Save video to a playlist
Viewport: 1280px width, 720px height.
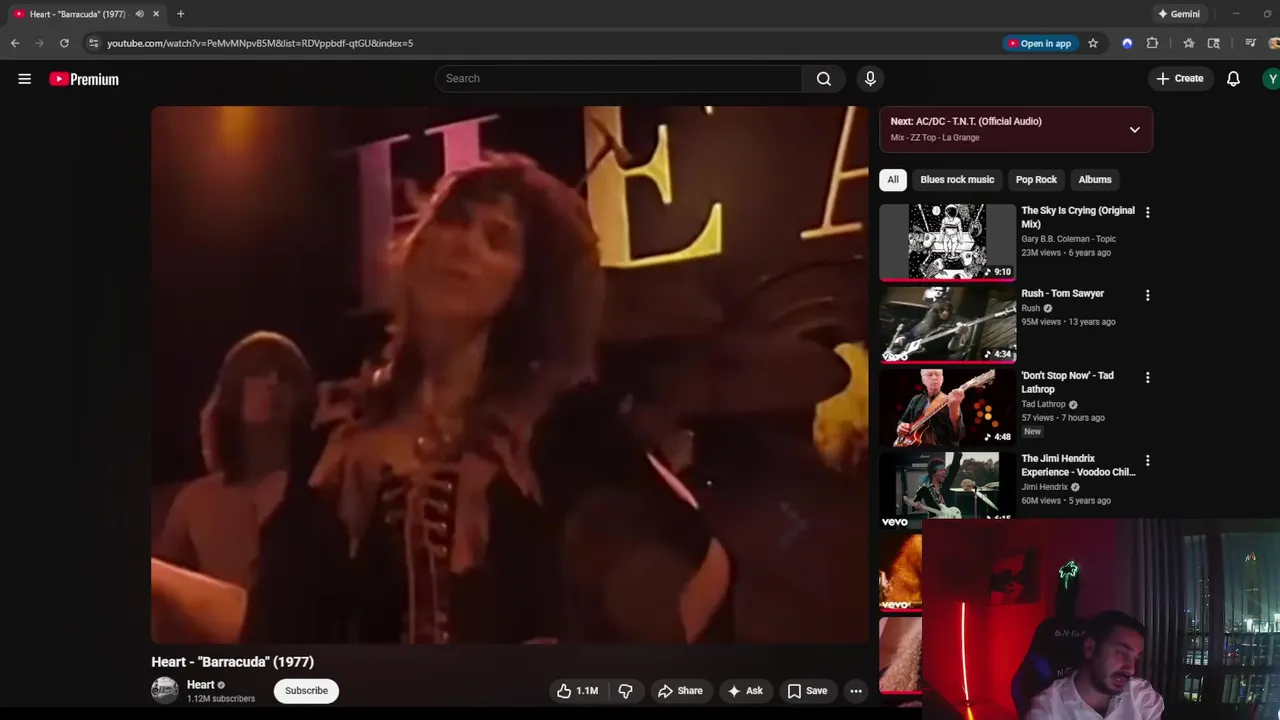[x=807, y=691]
